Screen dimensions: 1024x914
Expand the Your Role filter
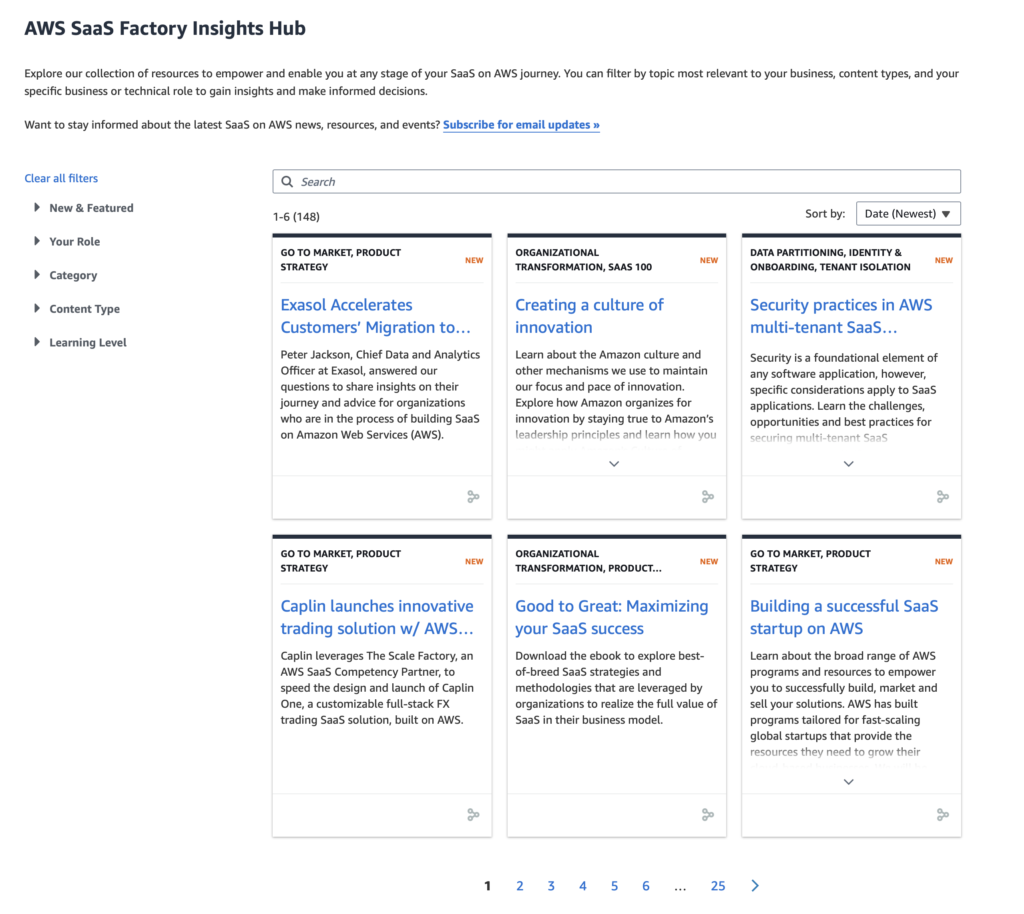click(x=74, y=242)
